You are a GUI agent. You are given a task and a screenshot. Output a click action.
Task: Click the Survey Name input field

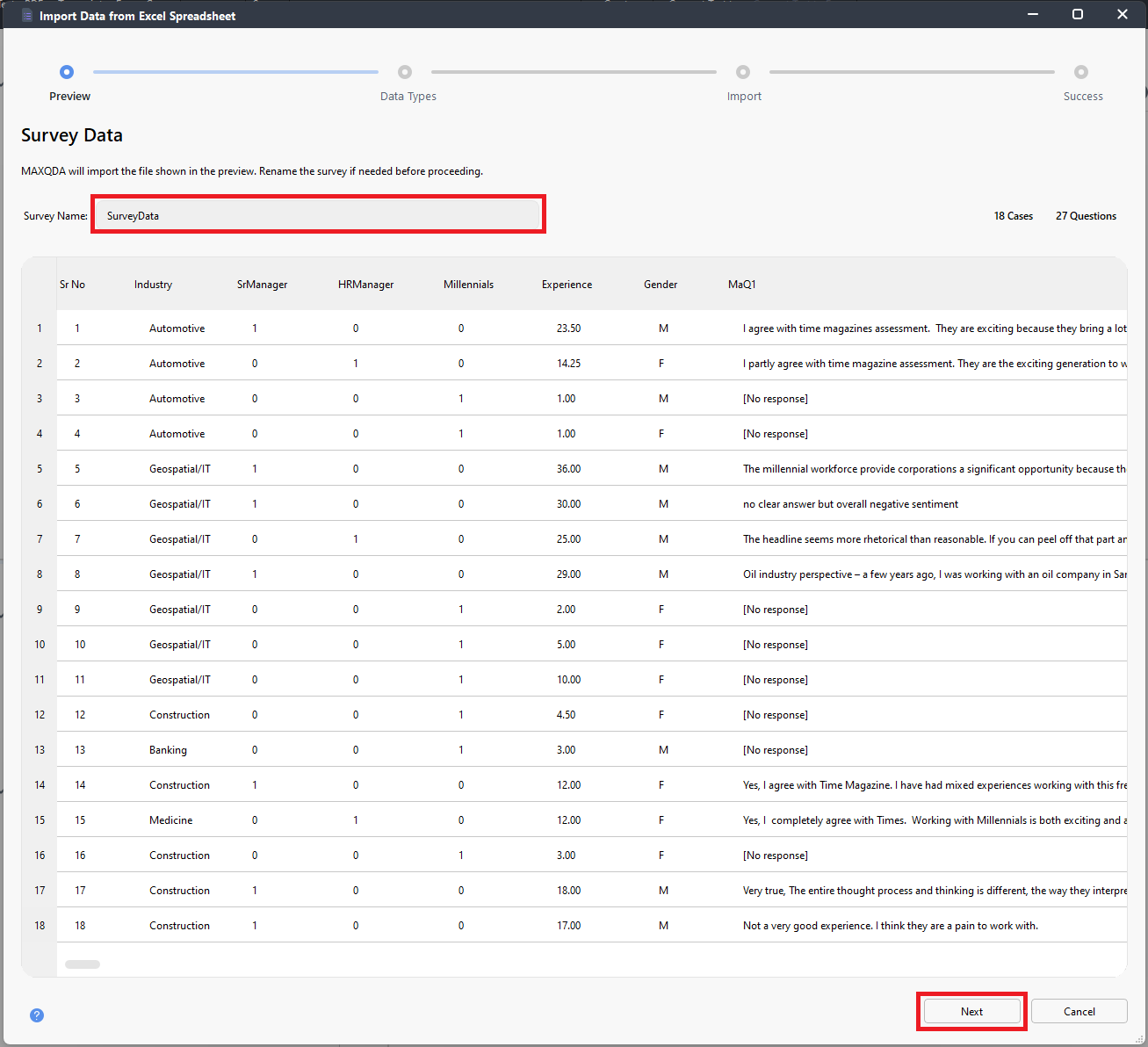pyautogui.click(x=318, y=215)
